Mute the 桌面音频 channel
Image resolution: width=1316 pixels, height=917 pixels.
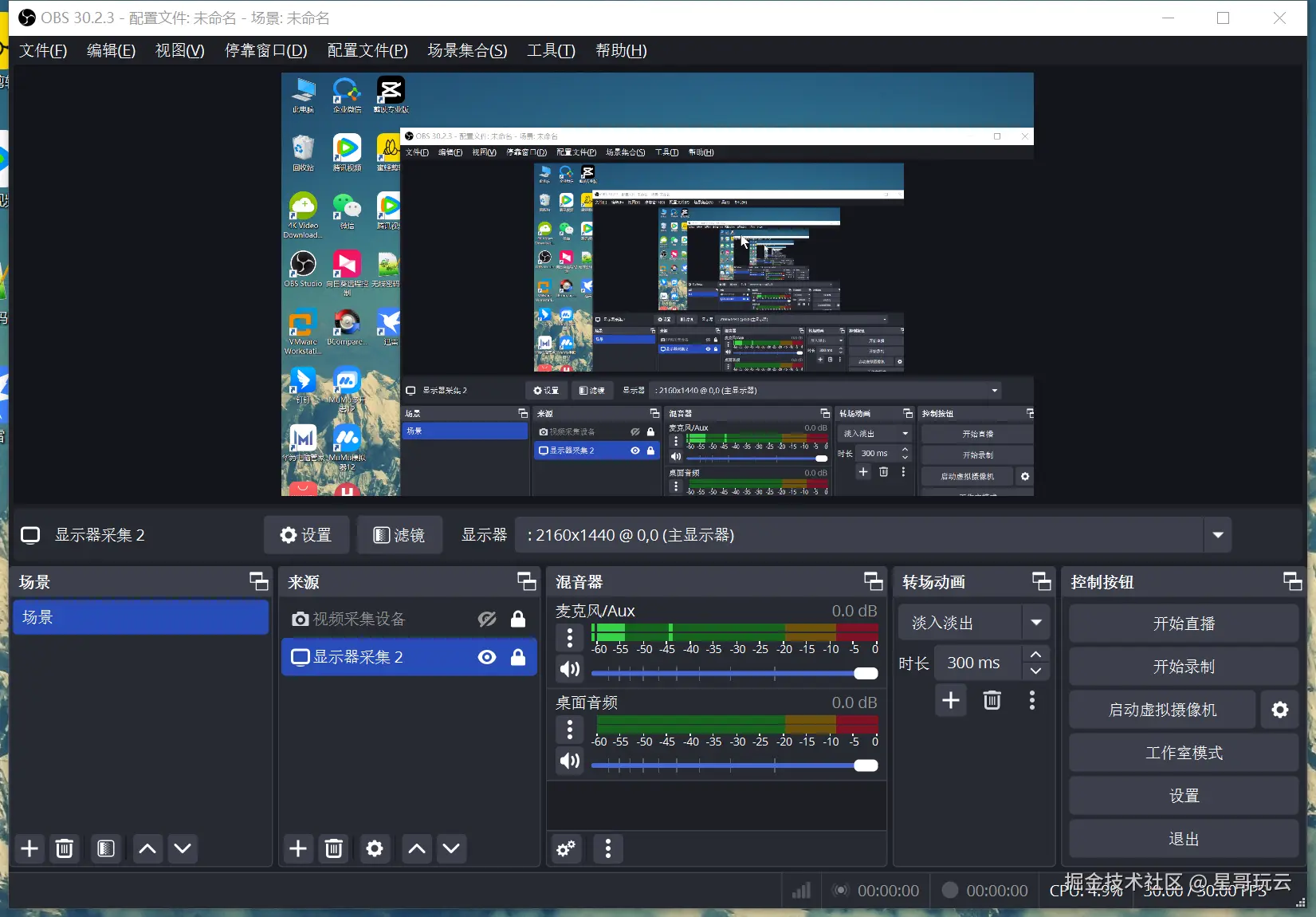(569, 761)
